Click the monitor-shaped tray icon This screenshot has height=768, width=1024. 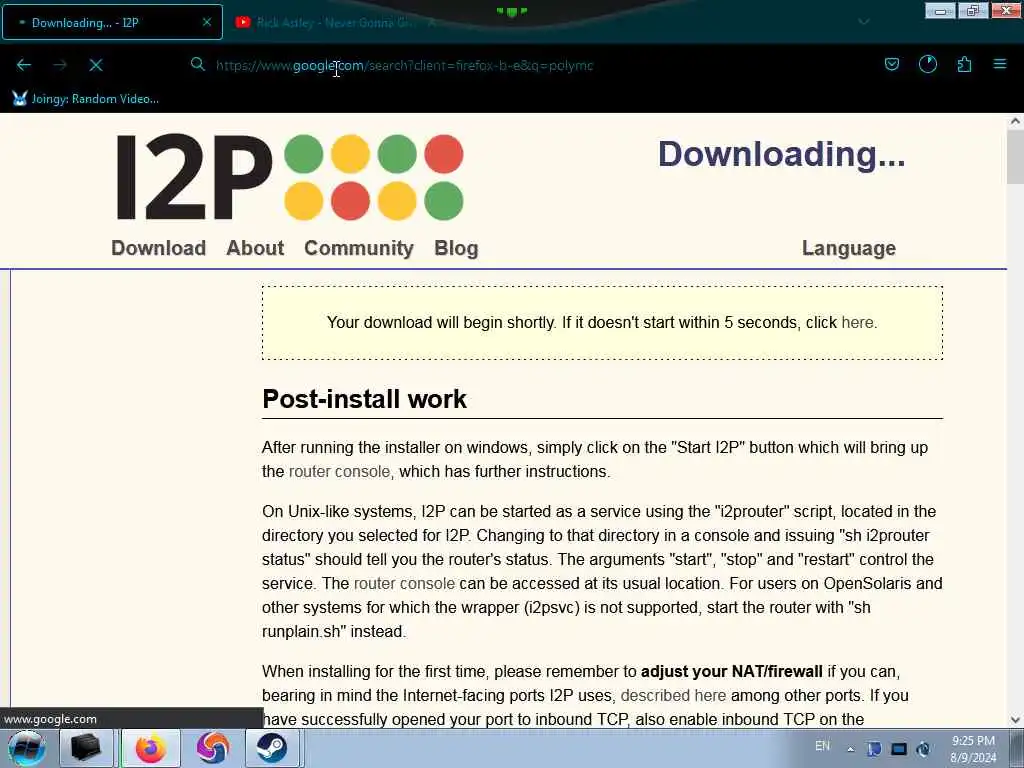(899, 749)
